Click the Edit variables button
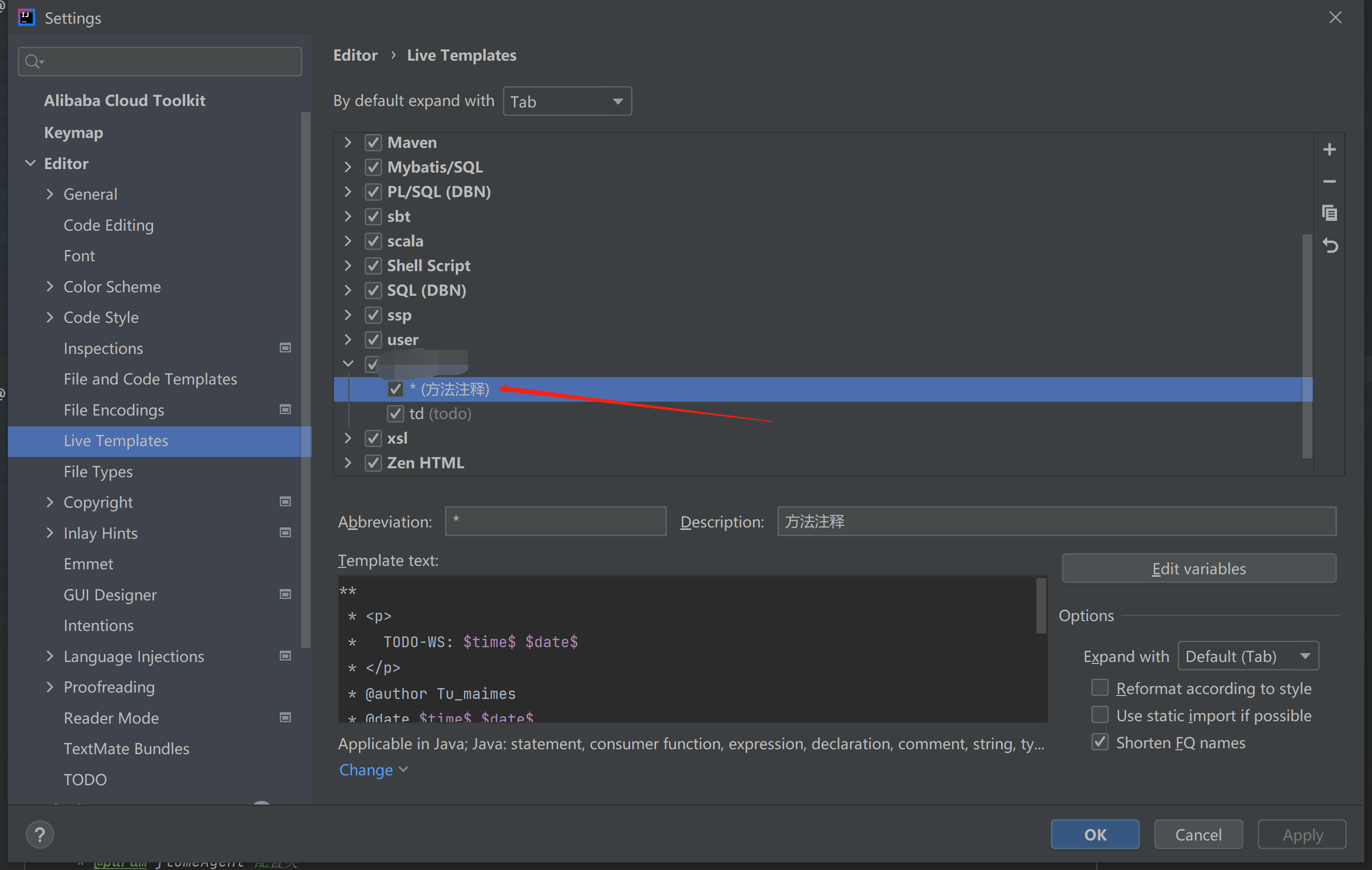Viewport: 1372px width, 870px height. 1198,568
